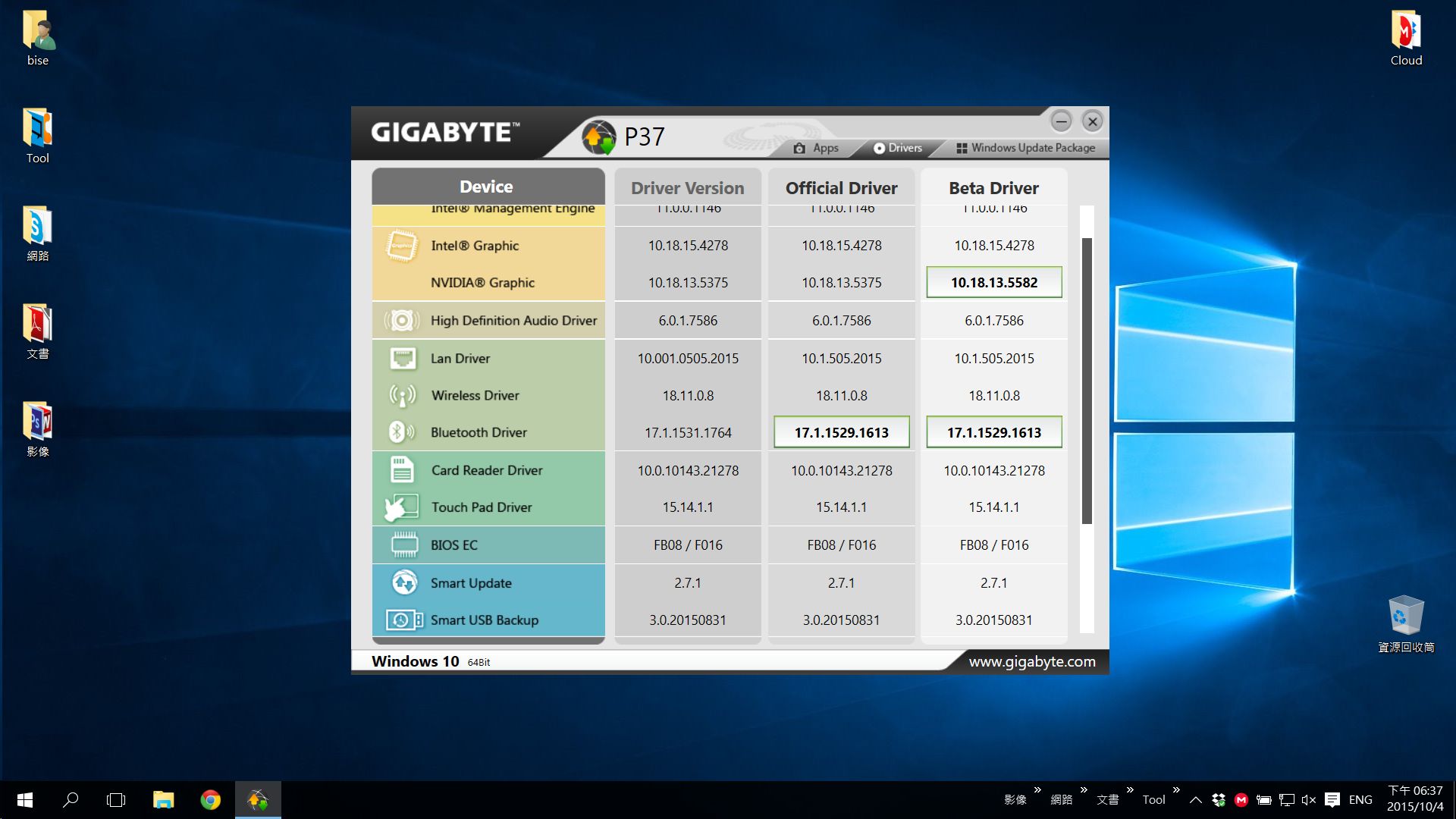The width and height of the screenshot is (1456, 819).
Task: Click the Device column header
Action: [488, 187]
